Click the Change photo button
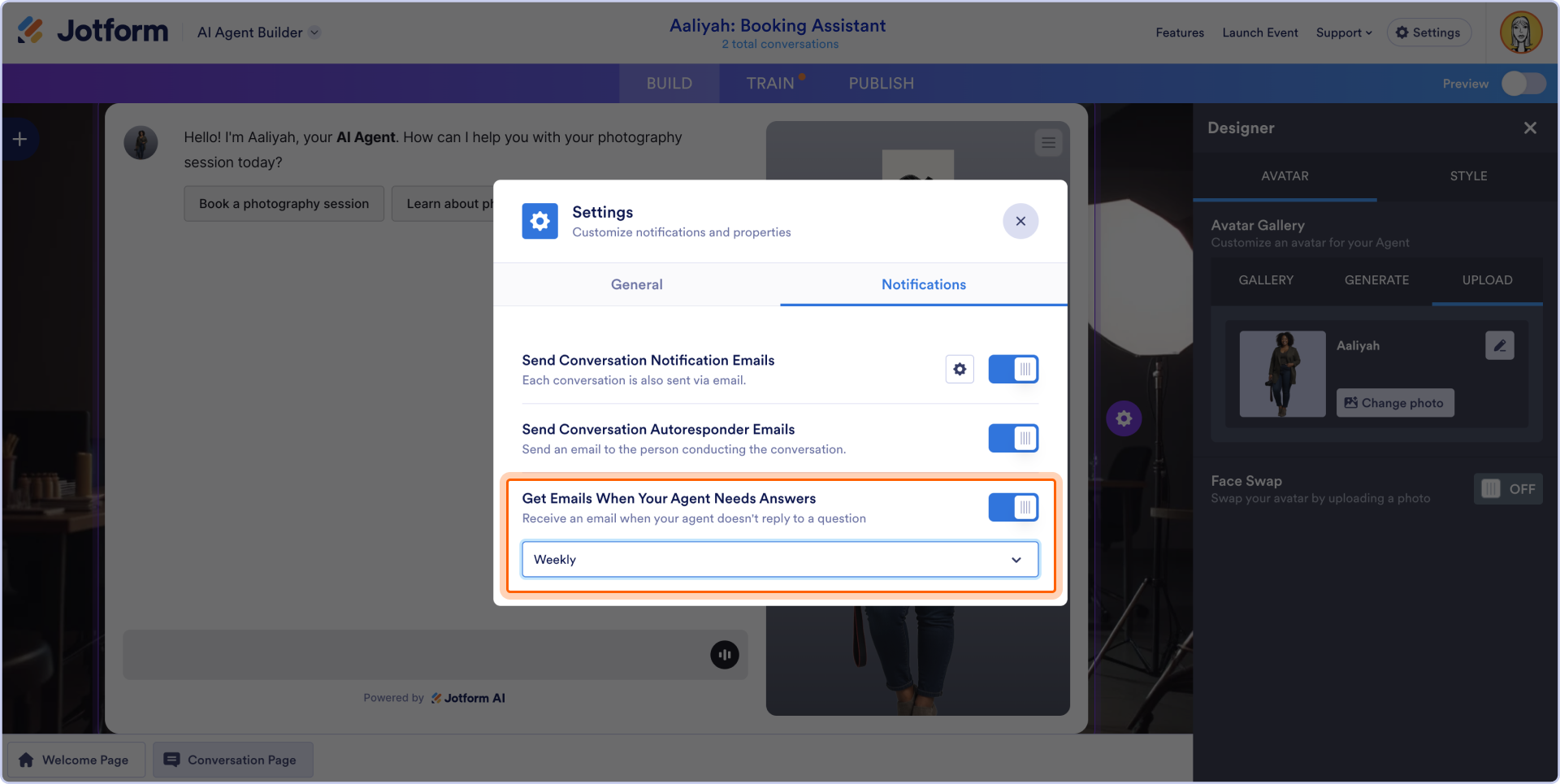This screenshot has width=1560, height=784. (1395, 403)
